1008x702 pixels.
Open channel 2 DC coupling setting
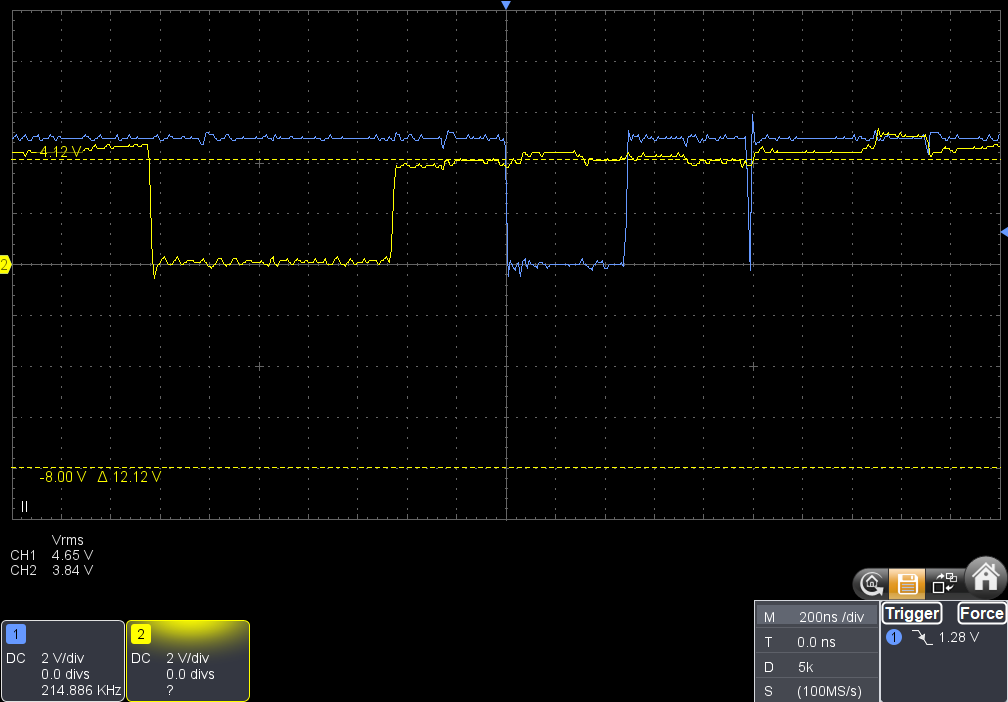coord(141,658)
